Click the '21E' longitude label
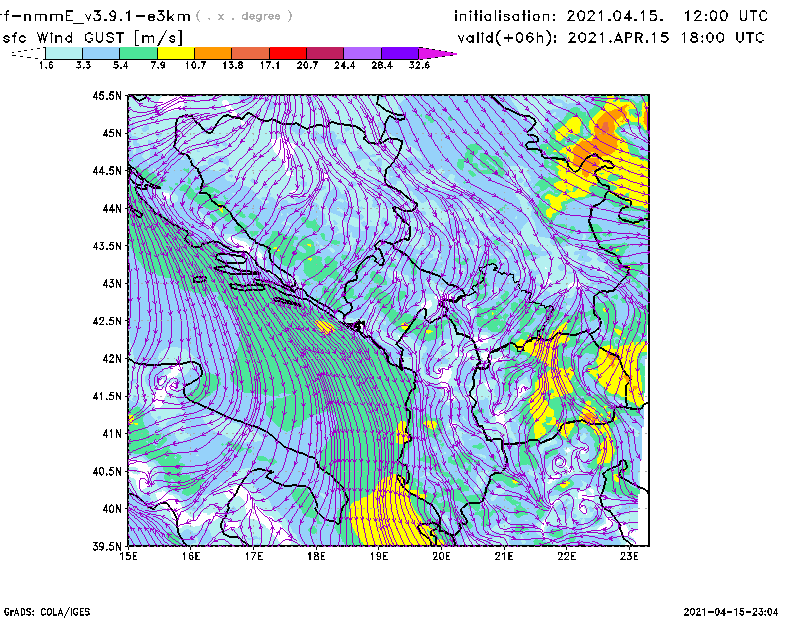This screenshot has width=800, height=618. click(504, 556)
